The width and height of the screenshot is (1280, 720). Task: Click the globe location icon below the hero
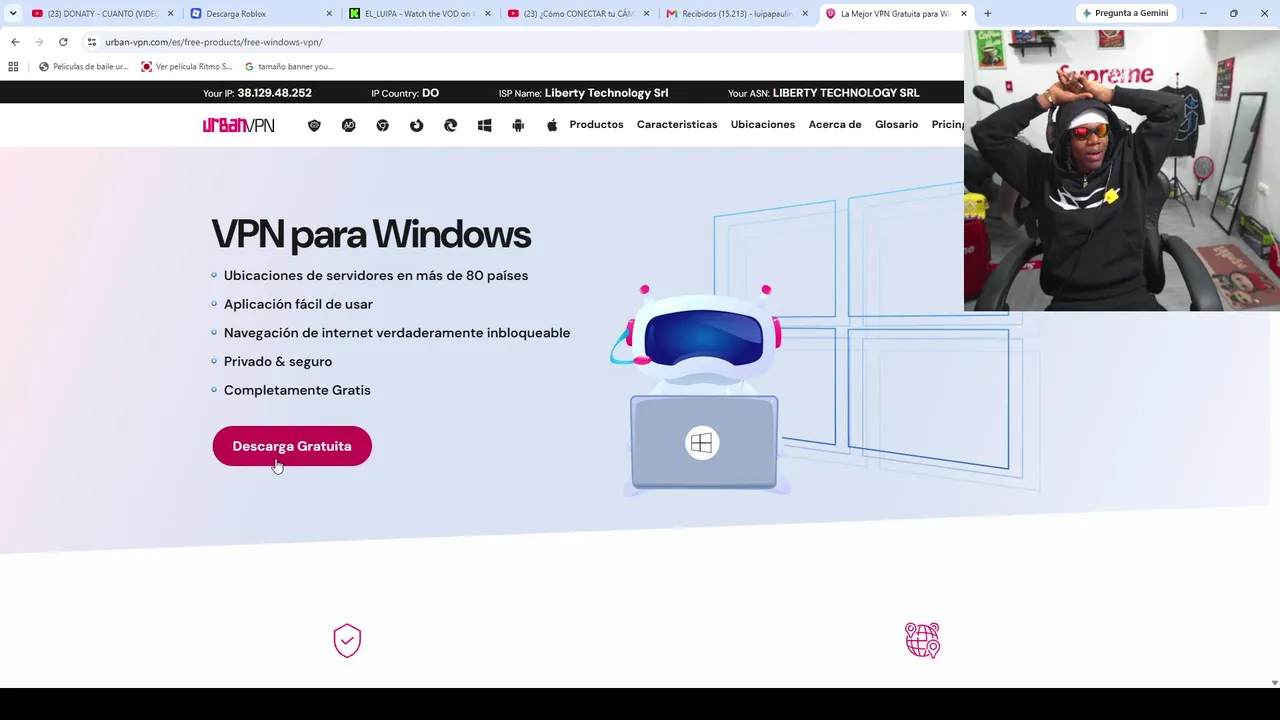tap(922, 640)
